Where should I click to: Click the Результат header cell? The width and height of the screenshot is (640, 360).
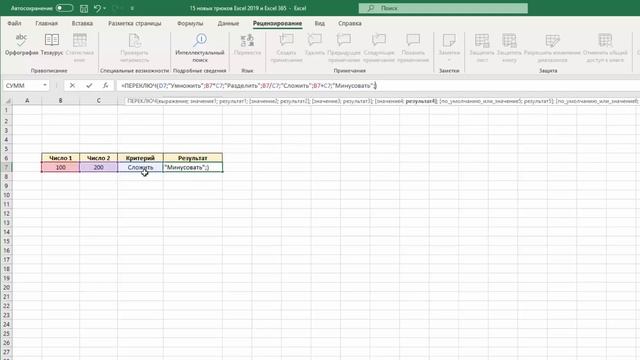pos(193,158)
